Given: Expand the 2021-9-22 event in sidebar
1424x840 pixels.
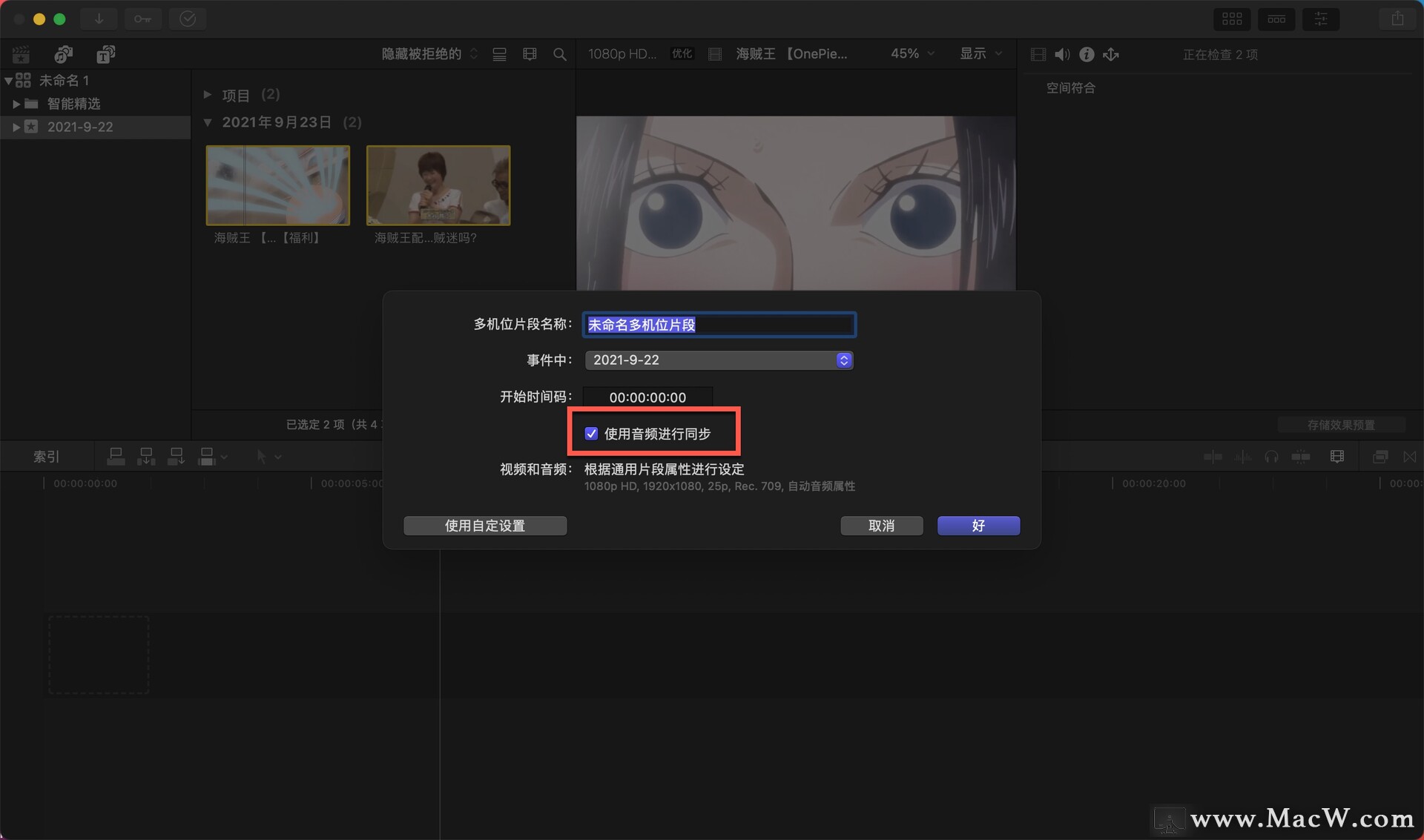Looking at the screenshot, I should tap(16, 127).
